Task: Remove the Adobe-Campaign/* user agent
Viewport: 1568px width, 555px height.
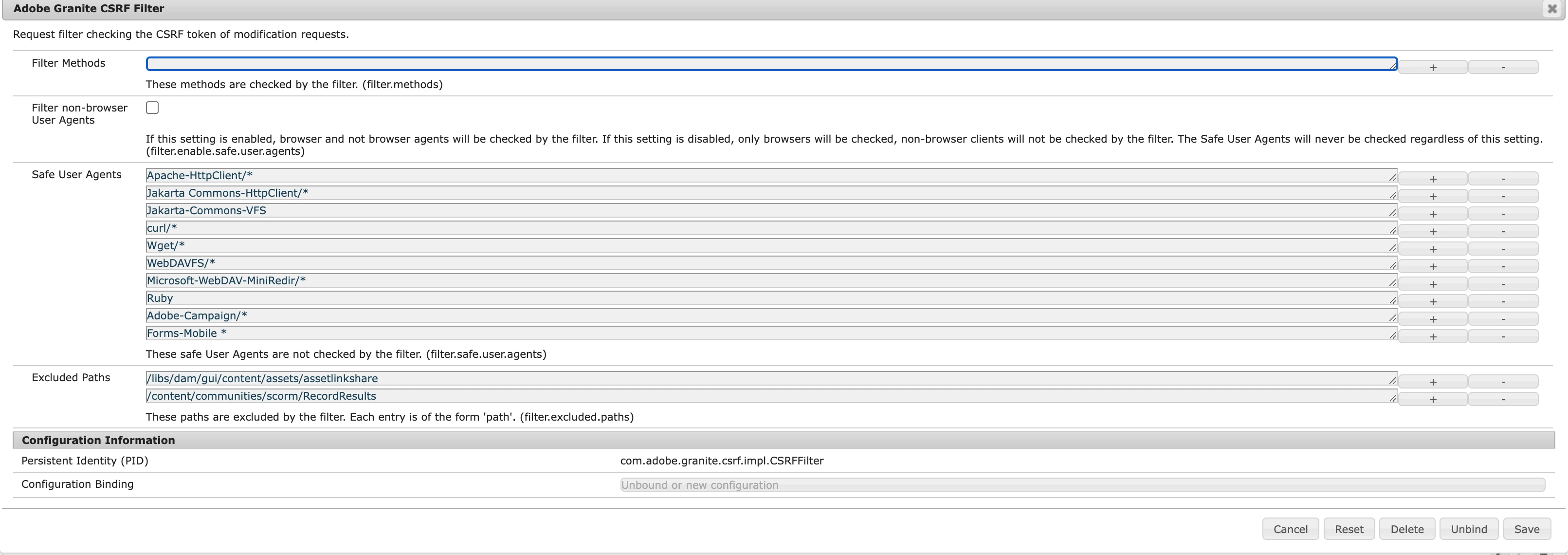Action: click(x=1503, y=318)
